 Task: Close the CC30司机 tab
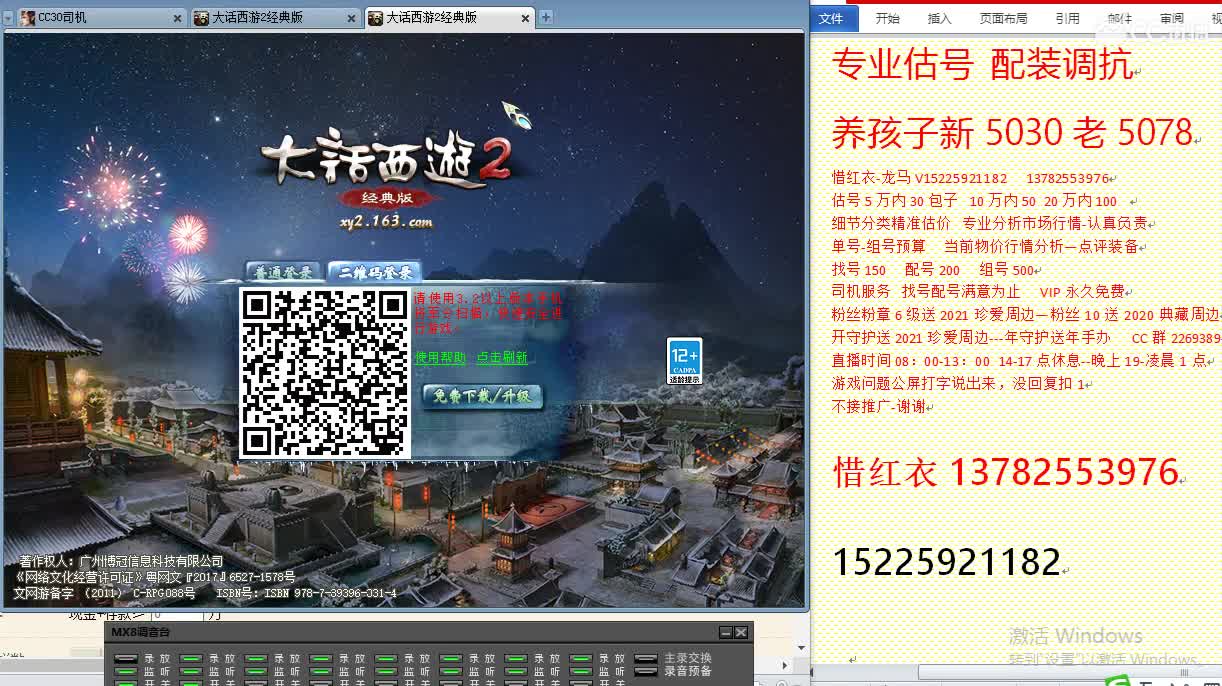tap(177, 18)
